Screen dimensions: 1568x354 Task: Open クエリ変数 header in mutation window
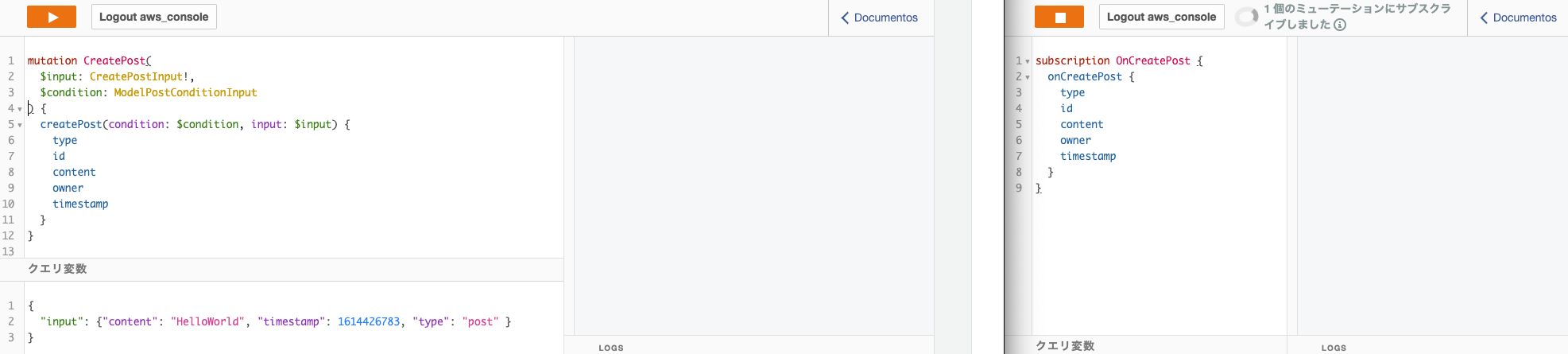[x=57, y=269]
